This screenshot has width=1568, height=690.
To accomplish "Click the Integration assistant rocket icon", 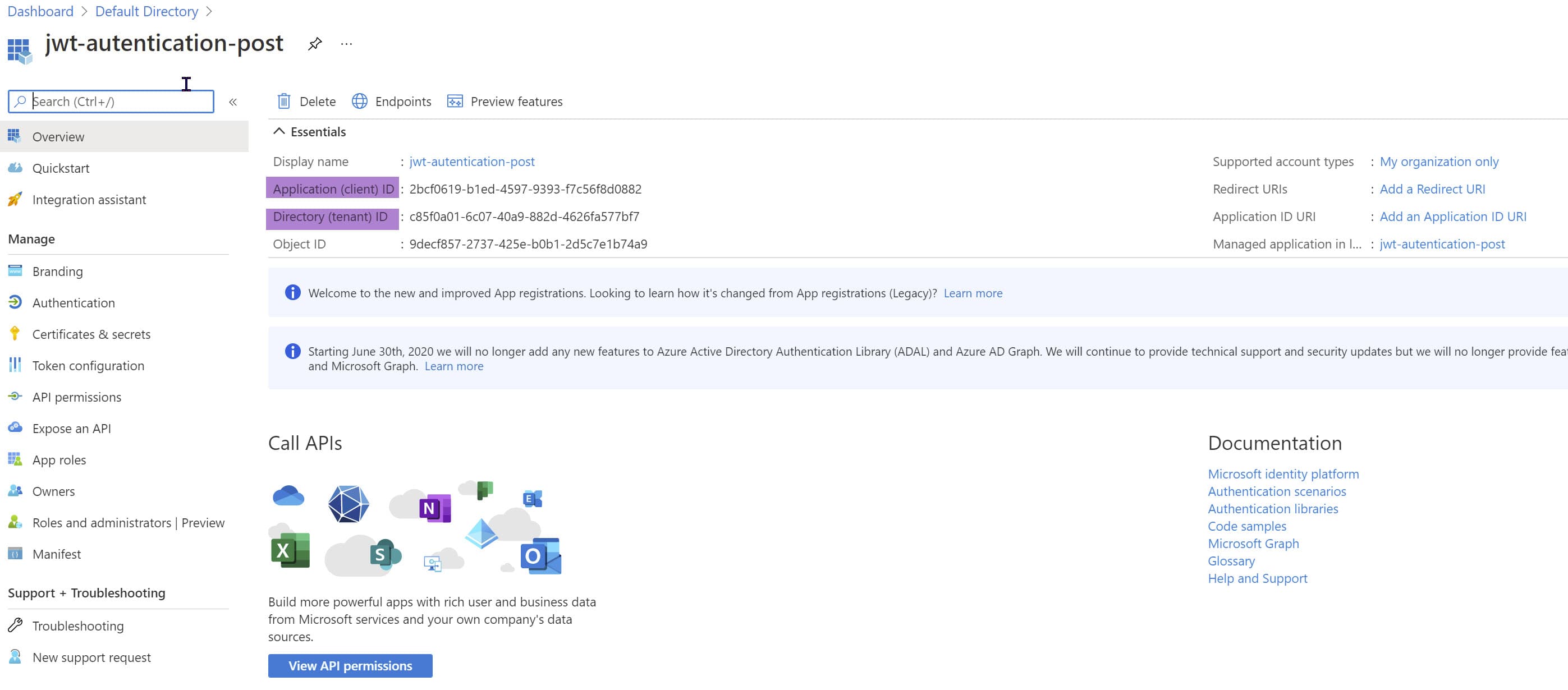I will pos(15,199).
